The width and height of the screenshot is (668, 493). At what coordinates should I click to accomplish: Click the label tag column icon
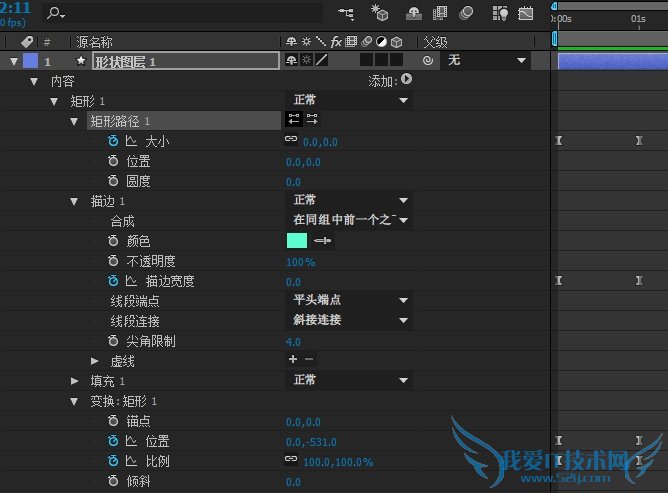click(x=27, y=42)
